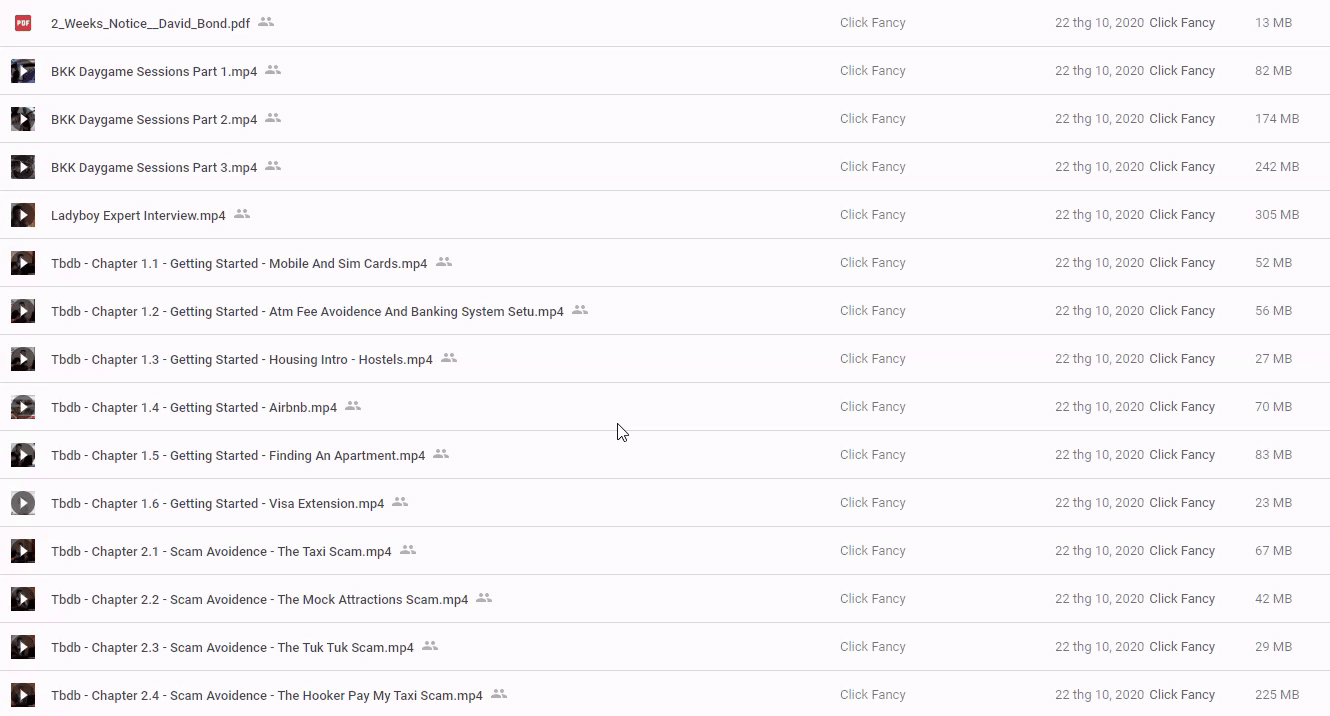1330x716 pixels.
Task: Select the Chapter 1.3 Housing Intro - Hostels.mp4 name
Action: [242, 359]
